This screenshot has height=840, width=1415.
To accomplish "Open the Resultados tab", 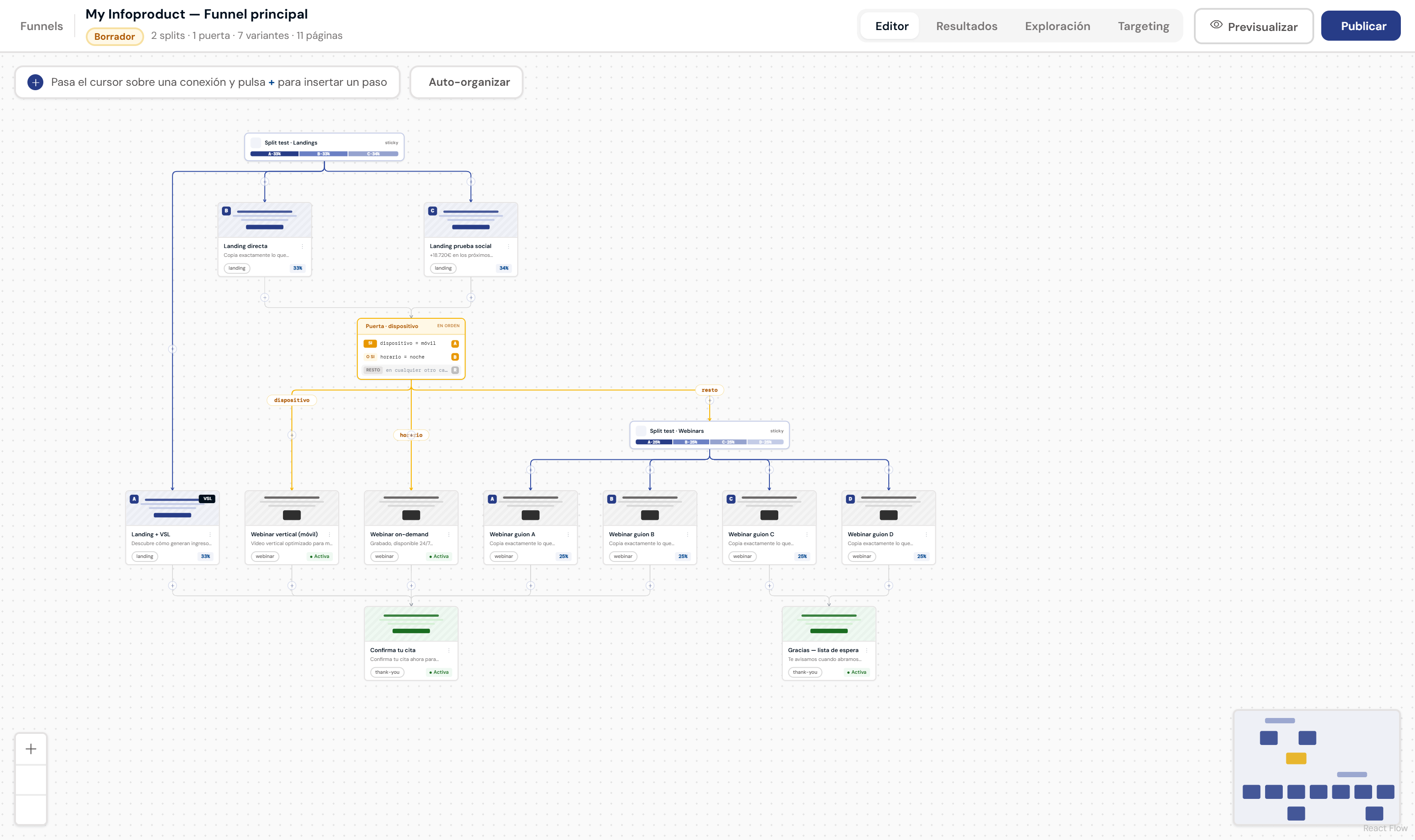I will [x=966, y=26].
